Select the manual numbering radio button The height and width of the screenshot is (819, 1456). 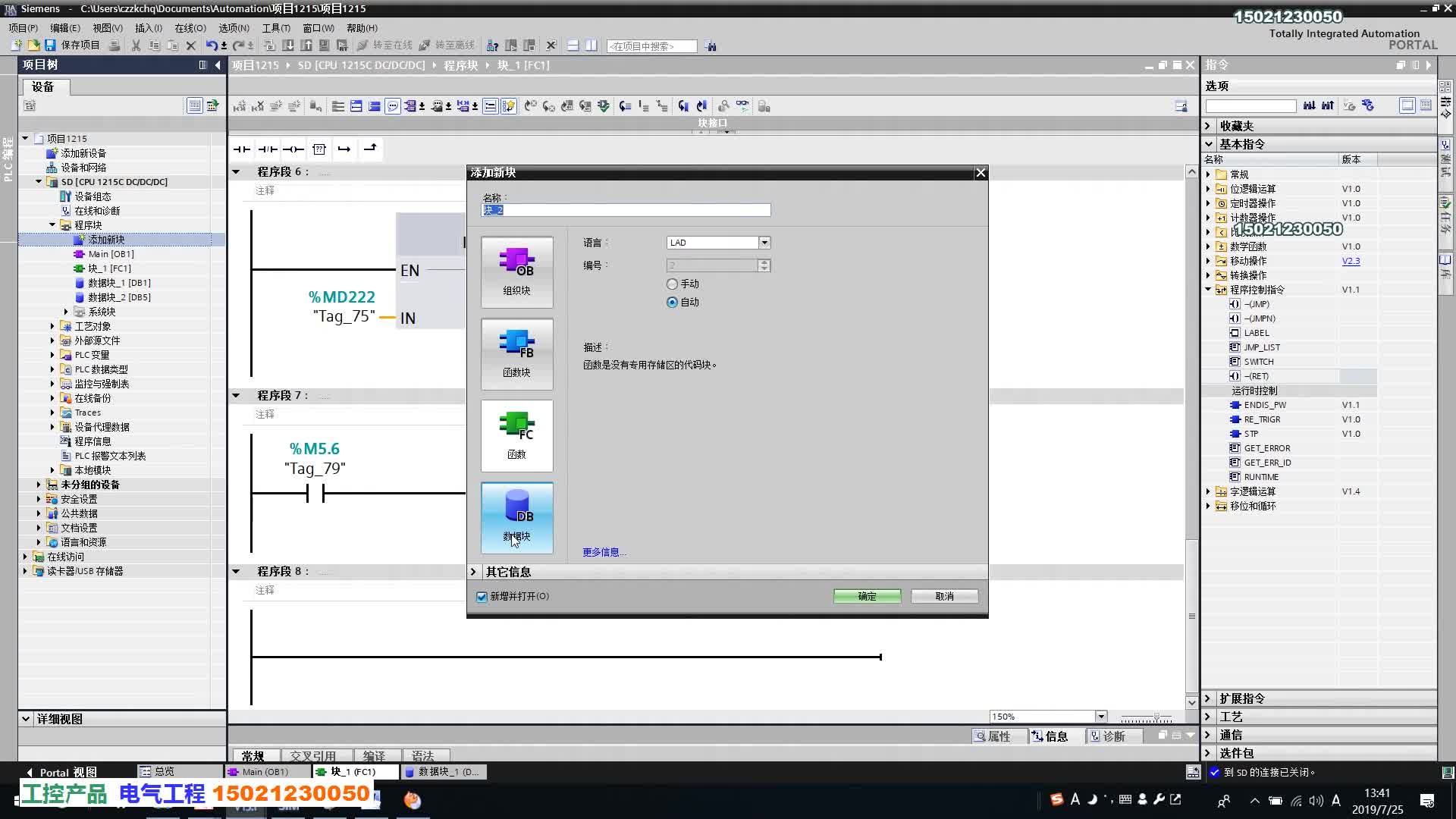pos(672,284)
